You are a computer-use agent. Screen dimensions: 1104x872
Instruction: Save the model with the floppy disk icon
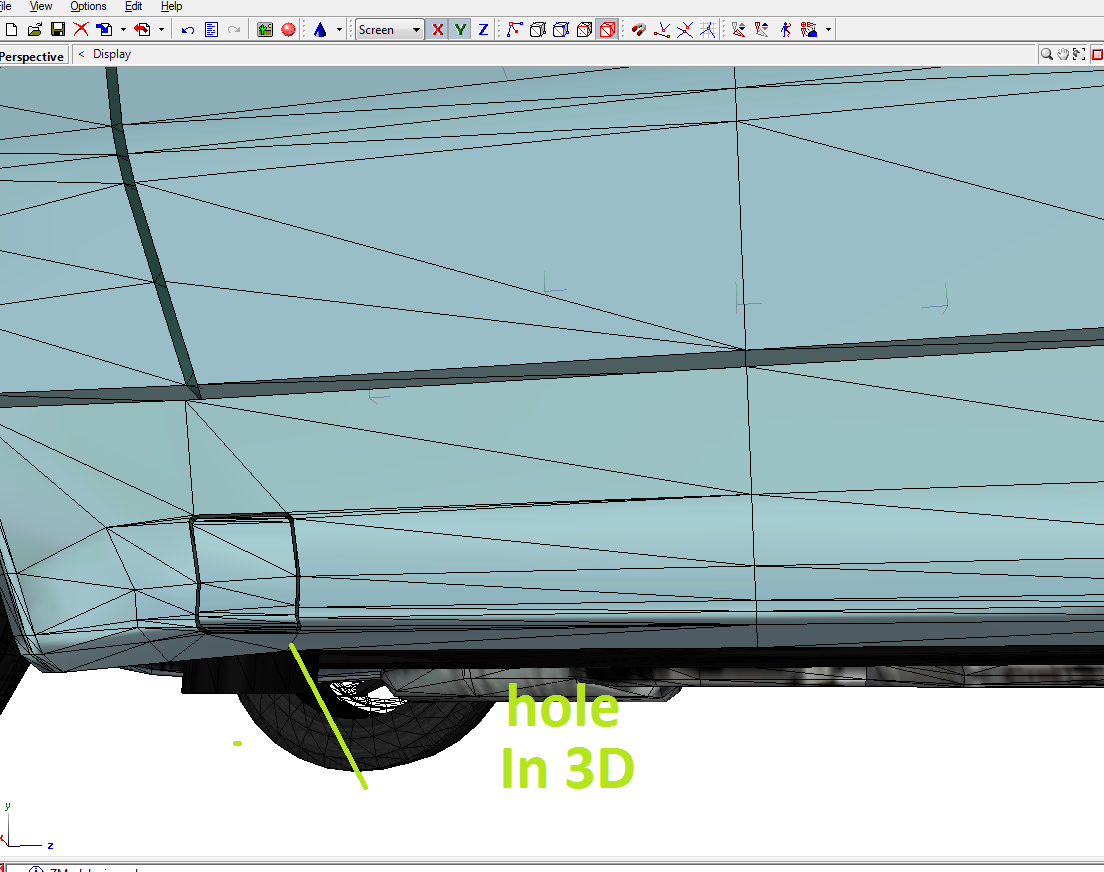(58, 30)
